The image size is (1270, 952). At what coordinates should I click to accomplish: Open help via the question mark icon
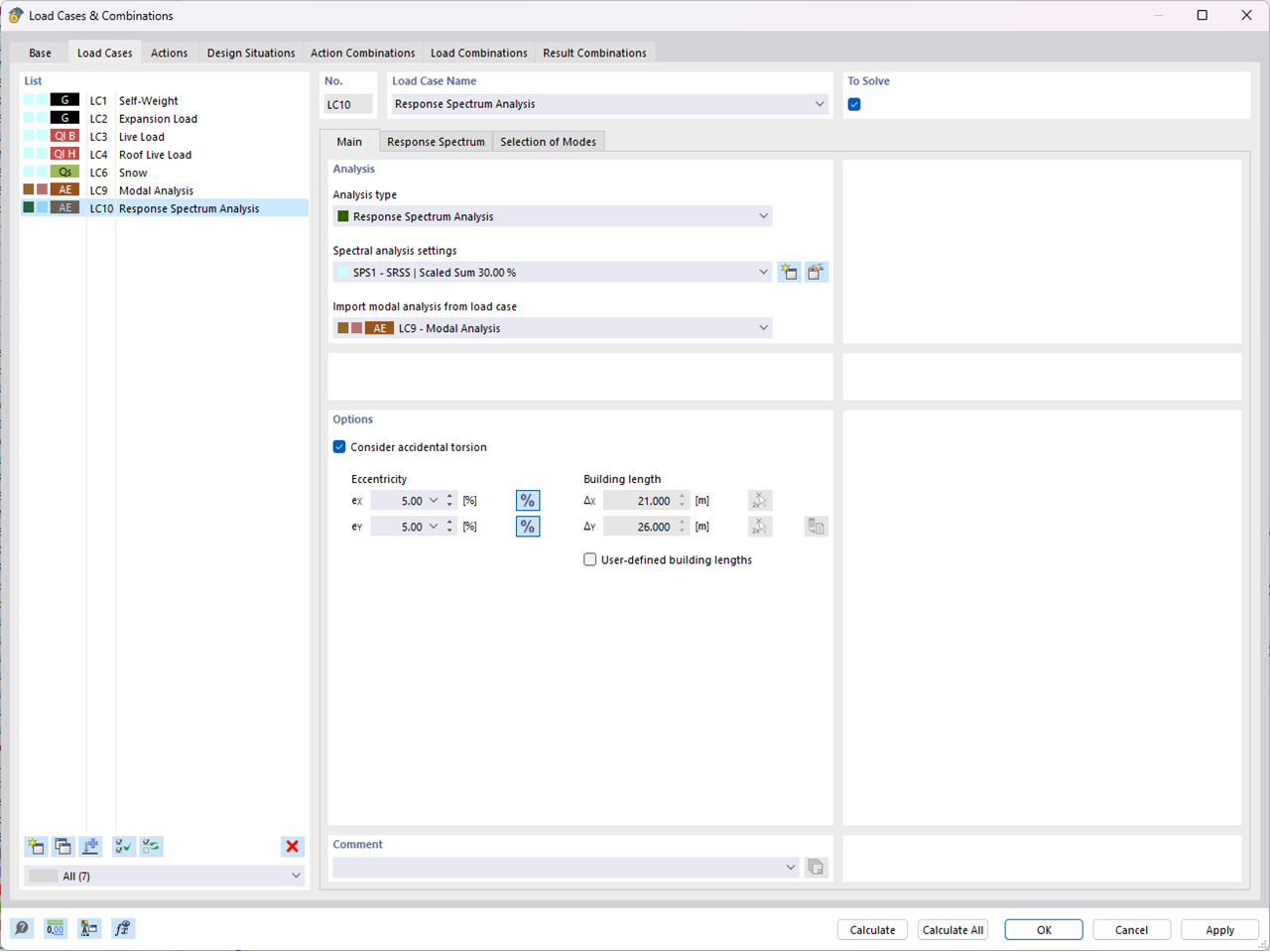[x=20, y=928]
